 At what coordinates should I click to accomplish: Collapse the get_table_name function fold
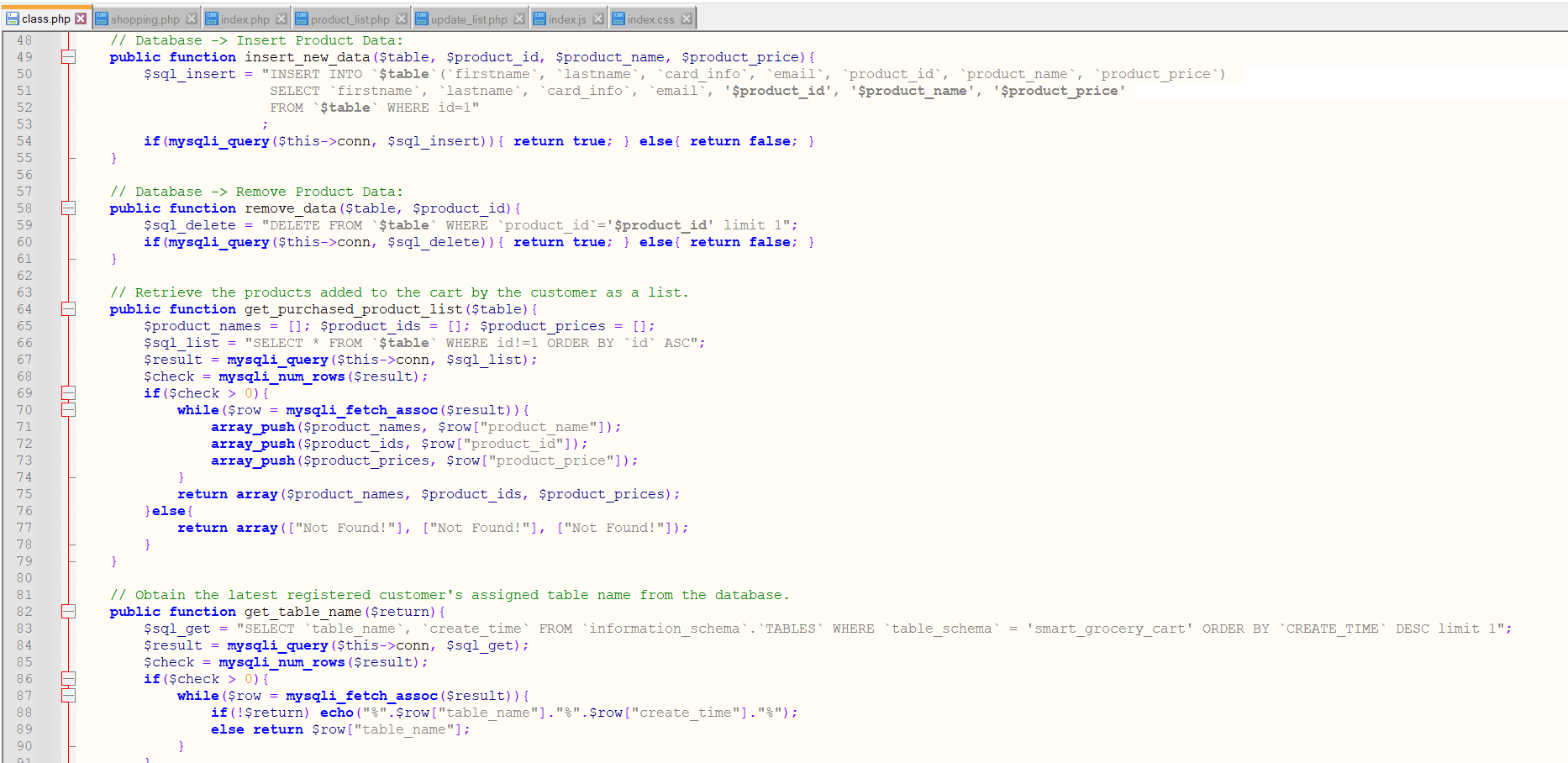69,611
